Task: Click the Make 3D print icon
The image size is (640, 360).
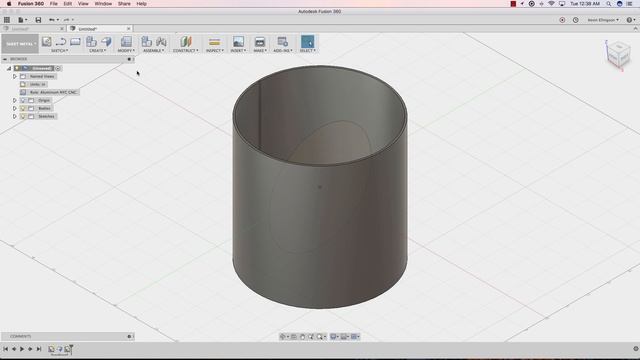Action: (260, 41)
